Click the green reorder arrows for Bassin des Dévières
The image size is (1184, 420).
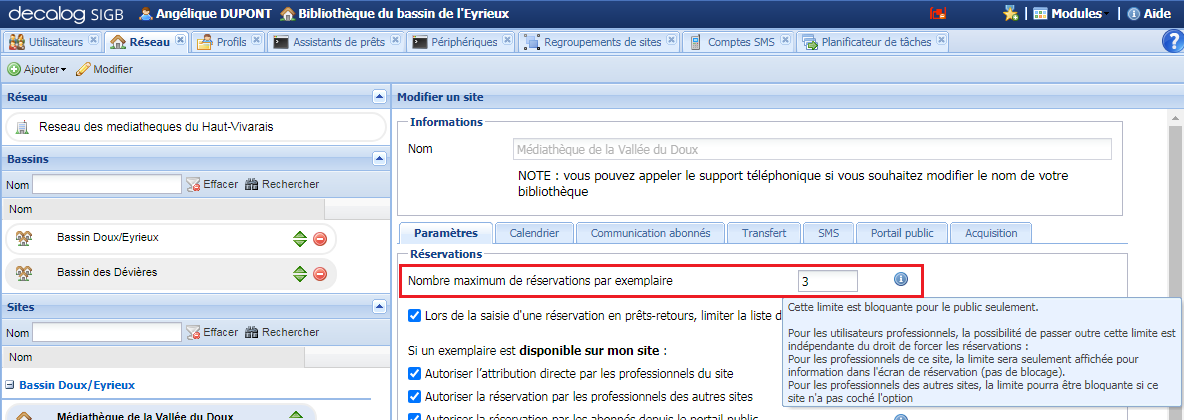click(300, 274)
